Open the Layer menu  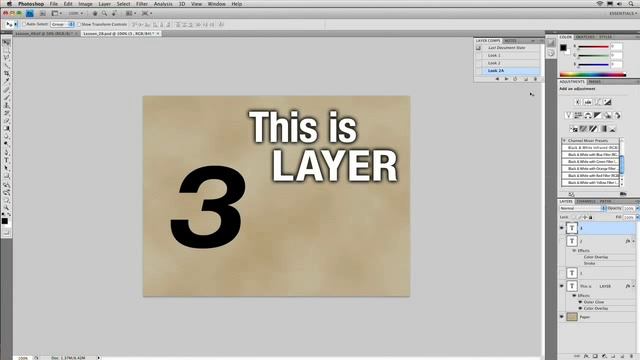104,4
